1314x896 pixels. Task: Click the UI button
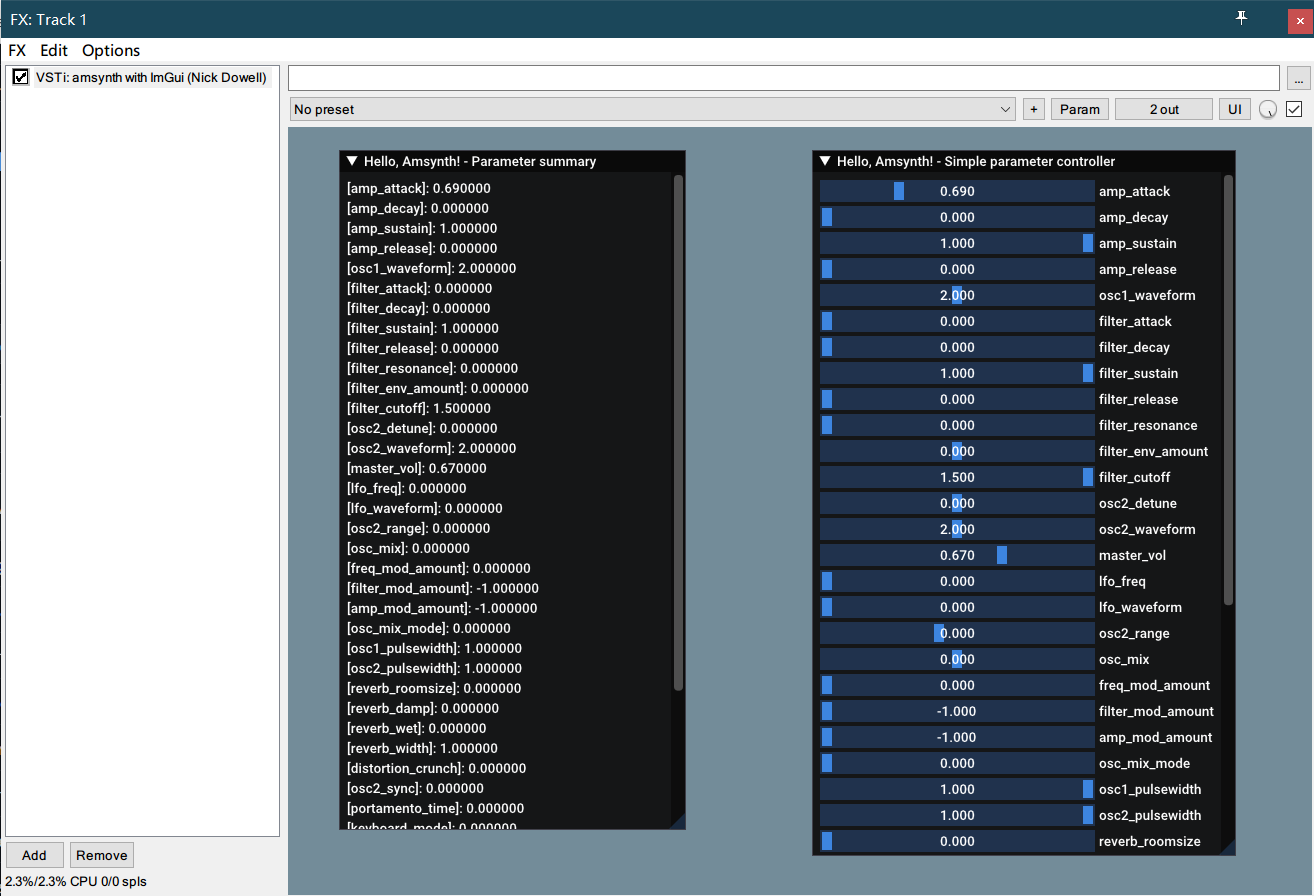1235,109
